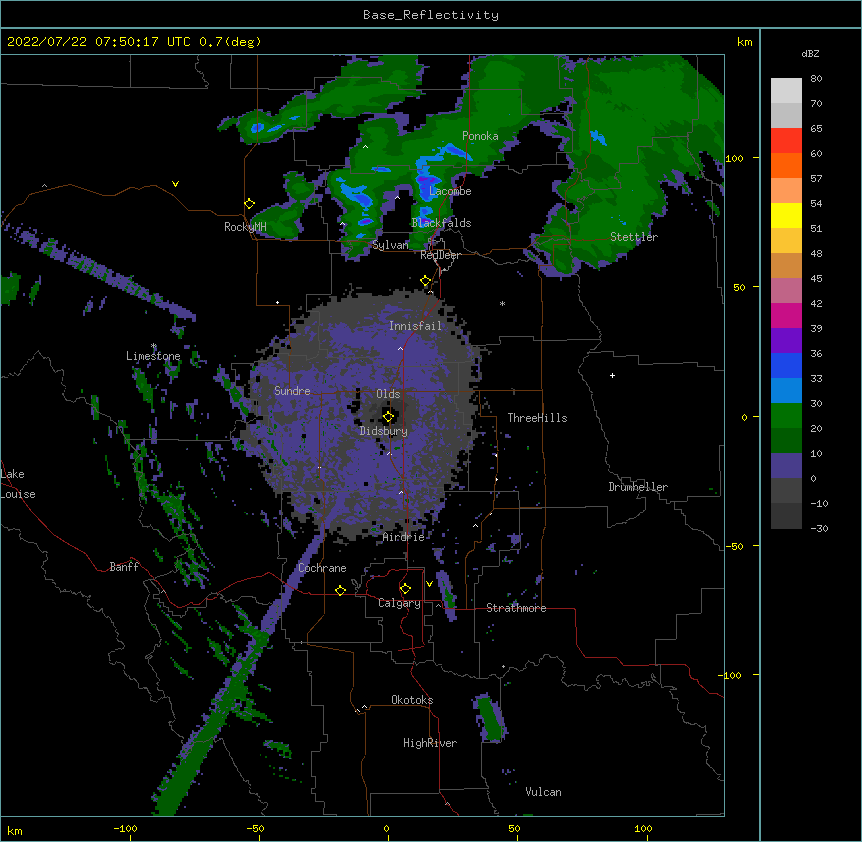Select the RedDeer label

click(x=440, y=255)
